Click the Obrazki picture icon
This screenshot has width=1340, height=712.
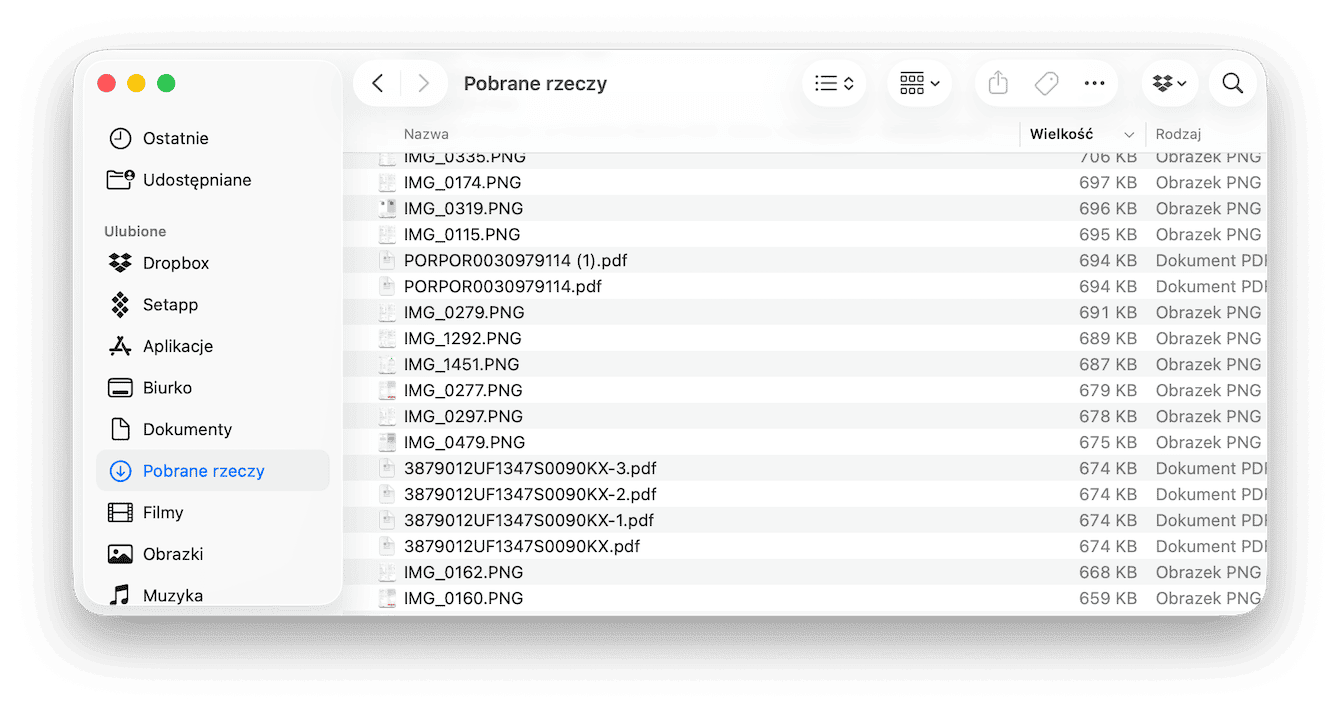120,554
